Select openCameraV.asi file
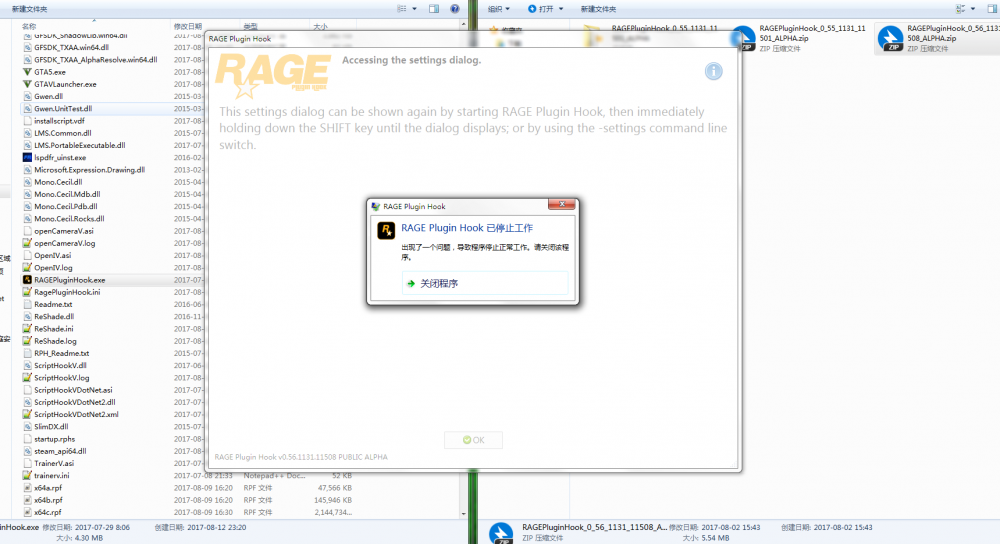Viewport: 1000px width, 544px height. (x=64, y=231)
